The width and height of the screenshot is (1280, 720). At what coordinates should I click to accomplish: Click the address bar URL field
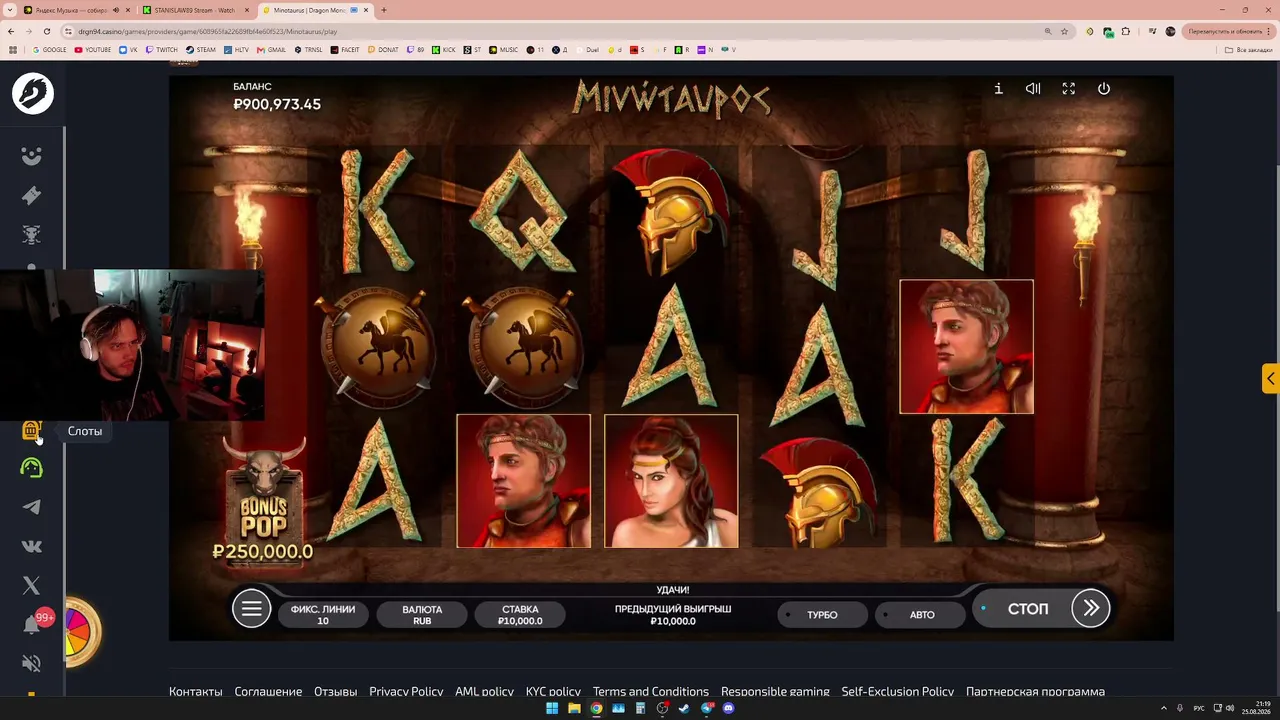click(550, 31)
